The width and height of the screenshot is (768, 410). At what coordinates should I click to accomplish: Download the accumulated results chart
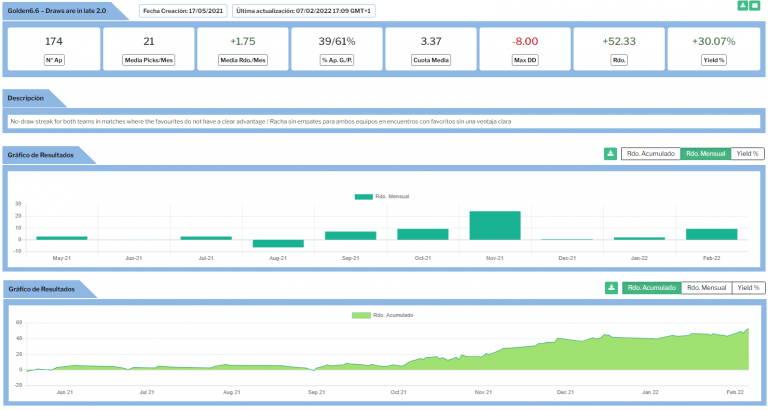pos(610,288)
